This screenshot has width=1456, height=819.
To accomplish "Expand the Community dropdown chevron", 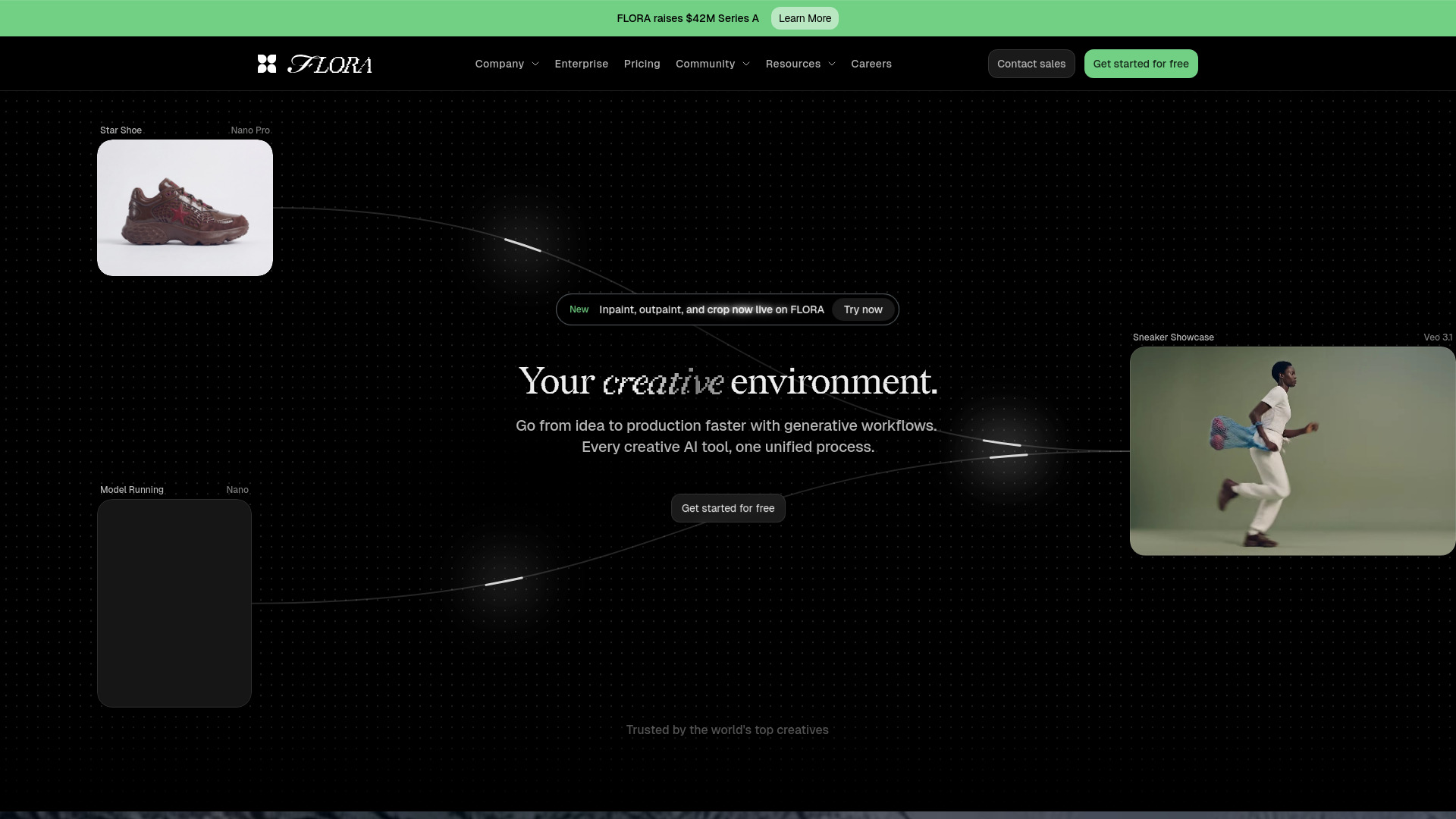I will [746, 64].
